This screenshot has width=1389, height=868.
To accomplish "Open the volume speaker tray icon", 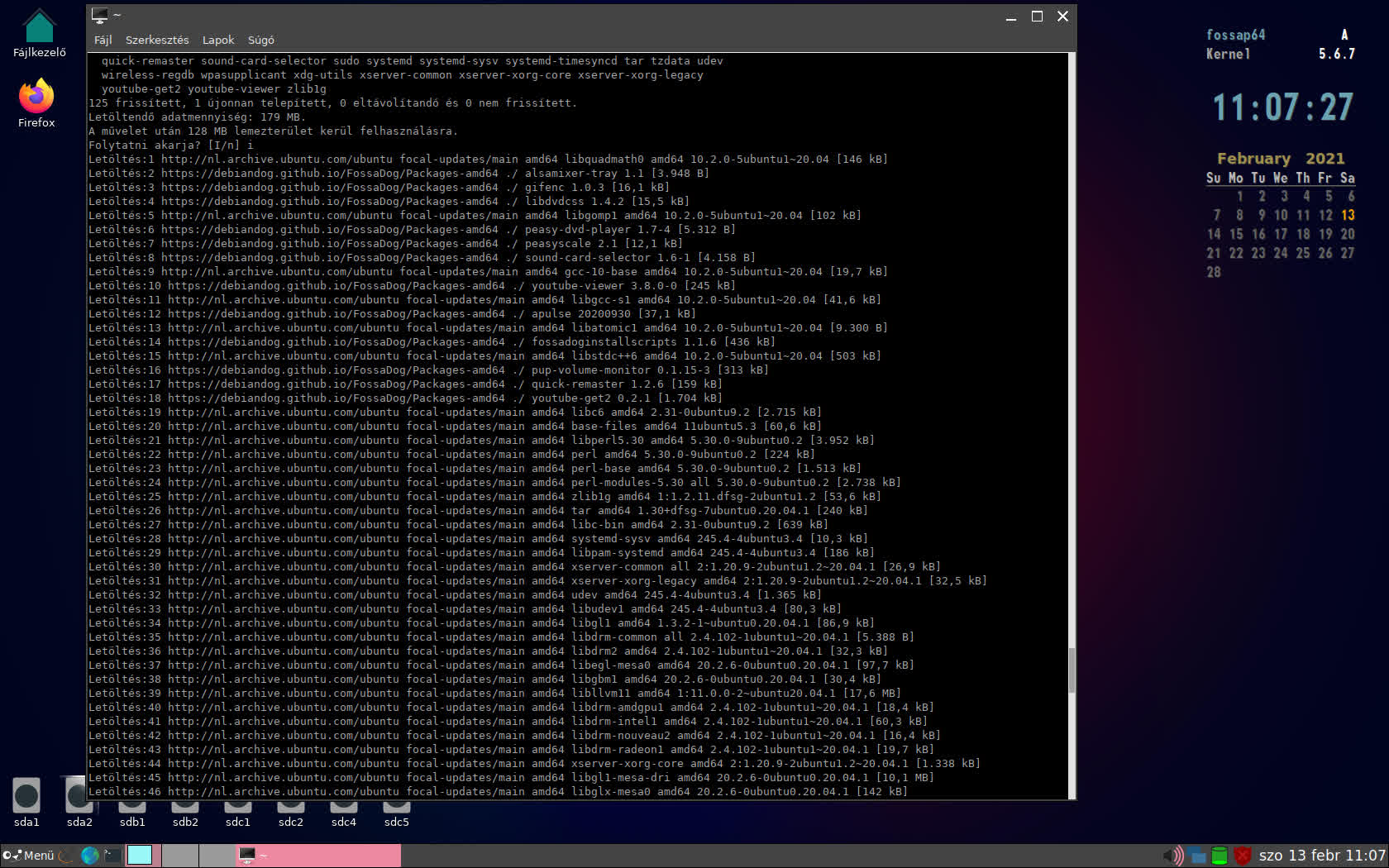I will pos(1173,856).
